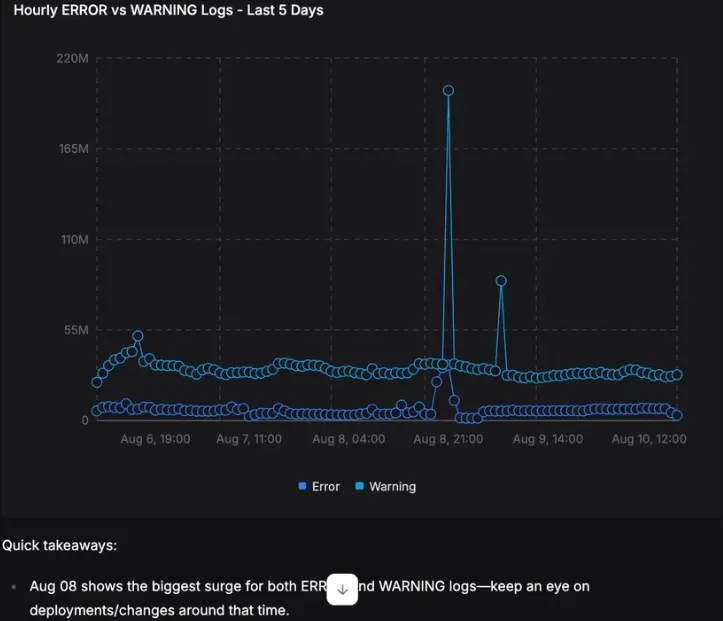
Task: Click the Aug 7, 11:00 axis label
Action: (x=249, y=439)
